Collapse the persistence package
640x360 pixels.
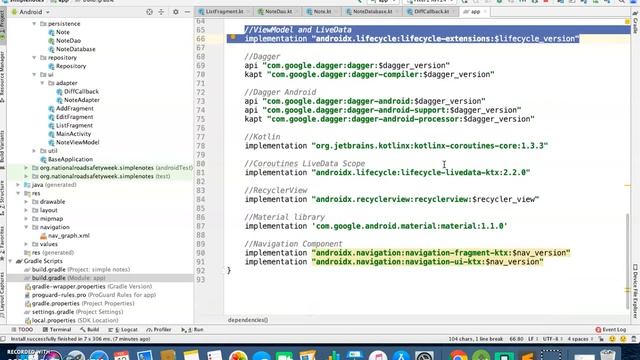(34, 24)
